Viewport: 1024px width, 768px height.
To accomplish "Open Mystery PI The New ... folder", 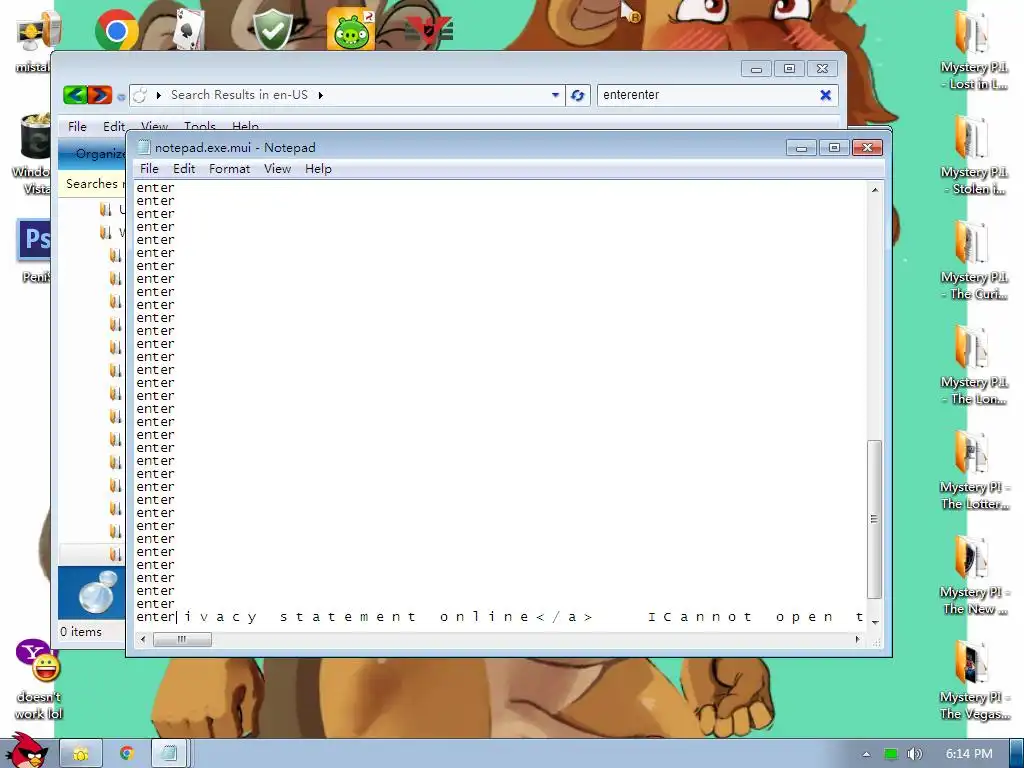I will click(x=973, y=575).
